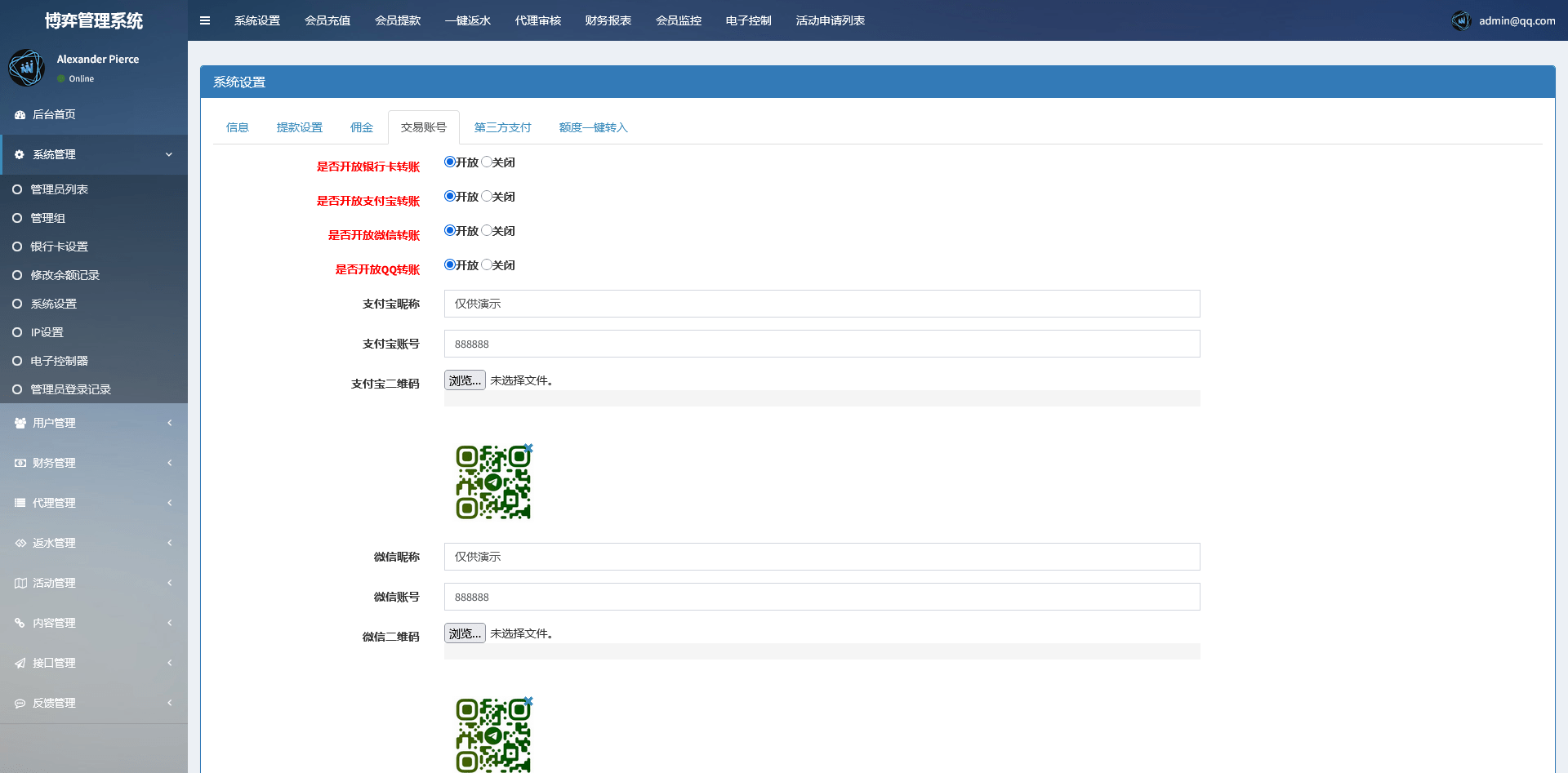Click the gear icon for 系统管理
The height and width of the screenshot is (773, 1568).
point(20,154)
